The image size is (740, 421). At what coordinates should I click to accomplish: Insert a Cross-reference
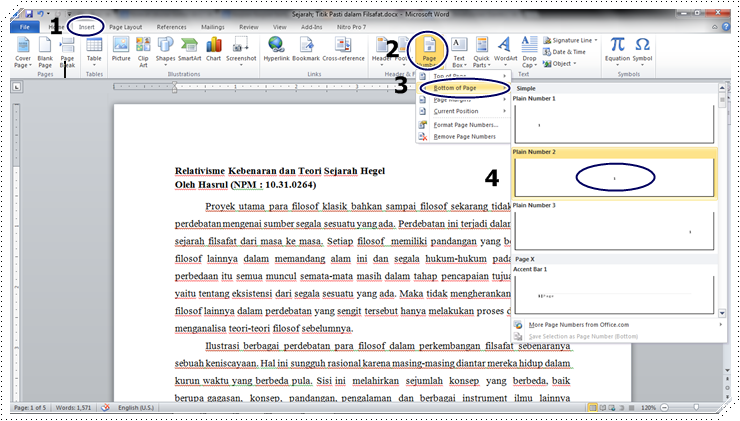point(343,50)
